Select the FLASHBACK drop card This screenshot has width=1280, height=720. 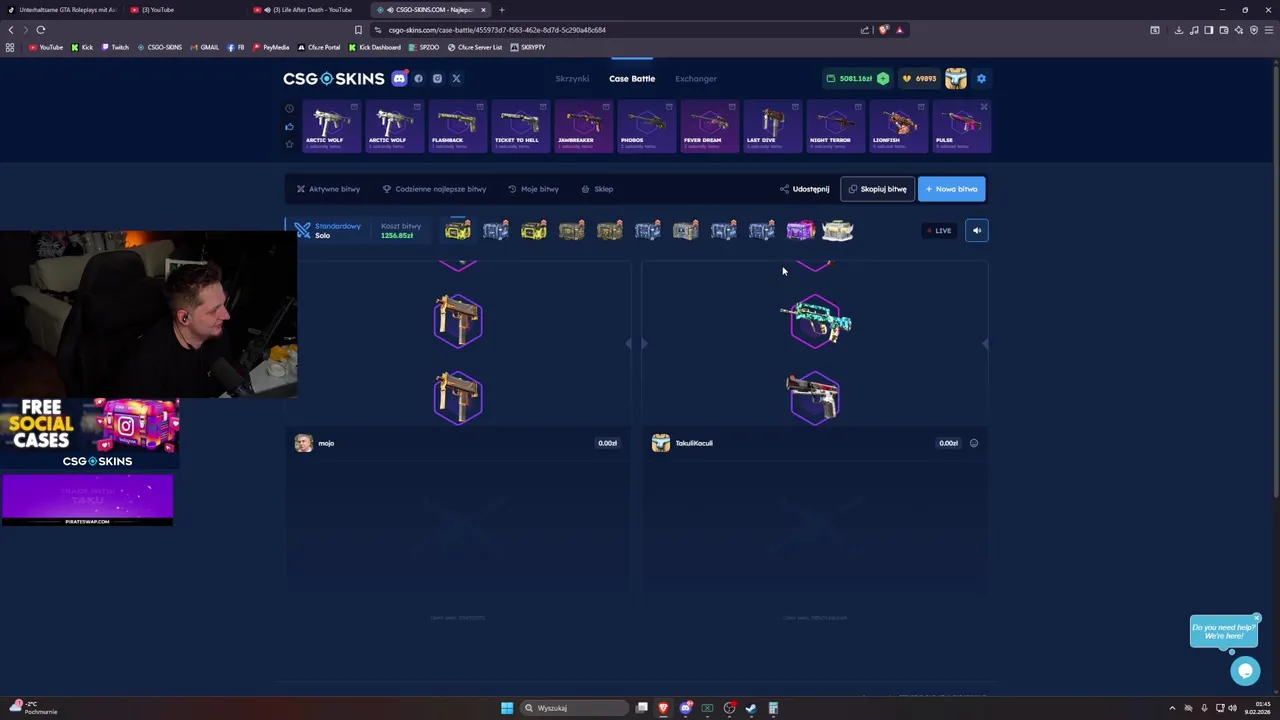(457, 126)
